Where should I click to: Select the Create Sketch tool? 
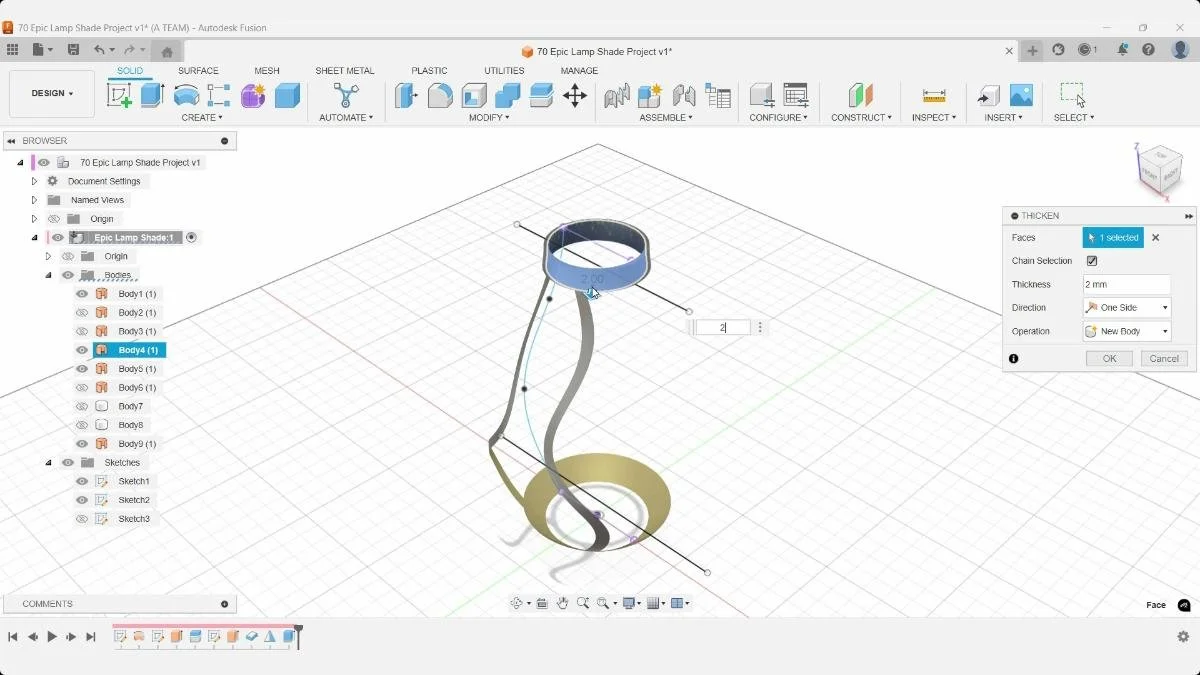tap(119, 95)
